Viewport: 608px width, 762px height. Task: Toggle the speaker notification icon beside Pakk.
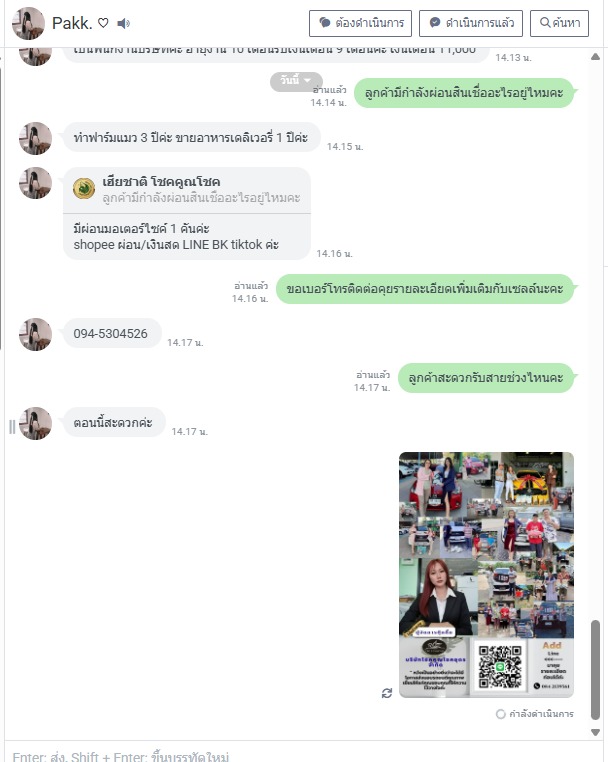coord(123,23)
